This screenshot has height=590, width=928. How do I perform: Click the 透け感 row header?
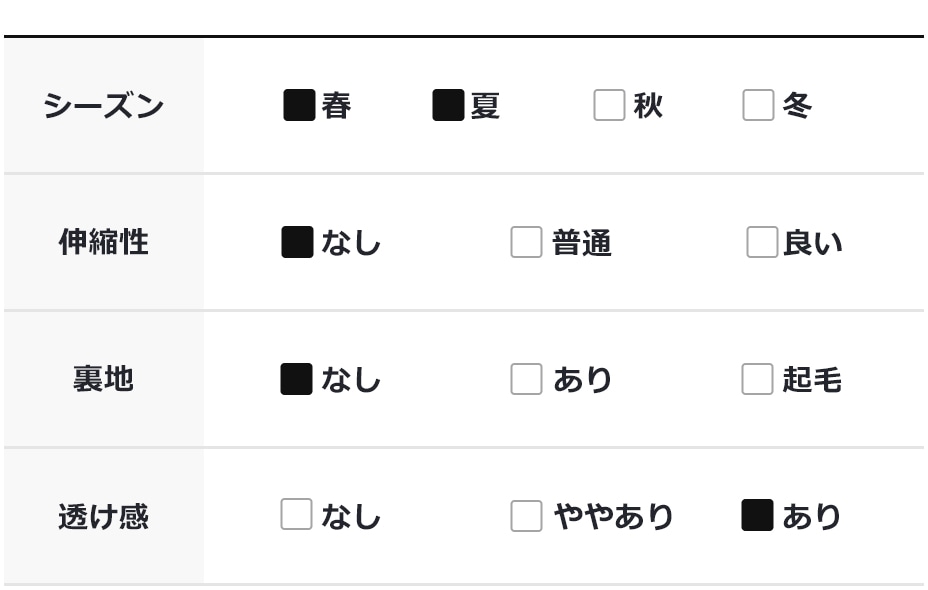click(x=103, y=516)
